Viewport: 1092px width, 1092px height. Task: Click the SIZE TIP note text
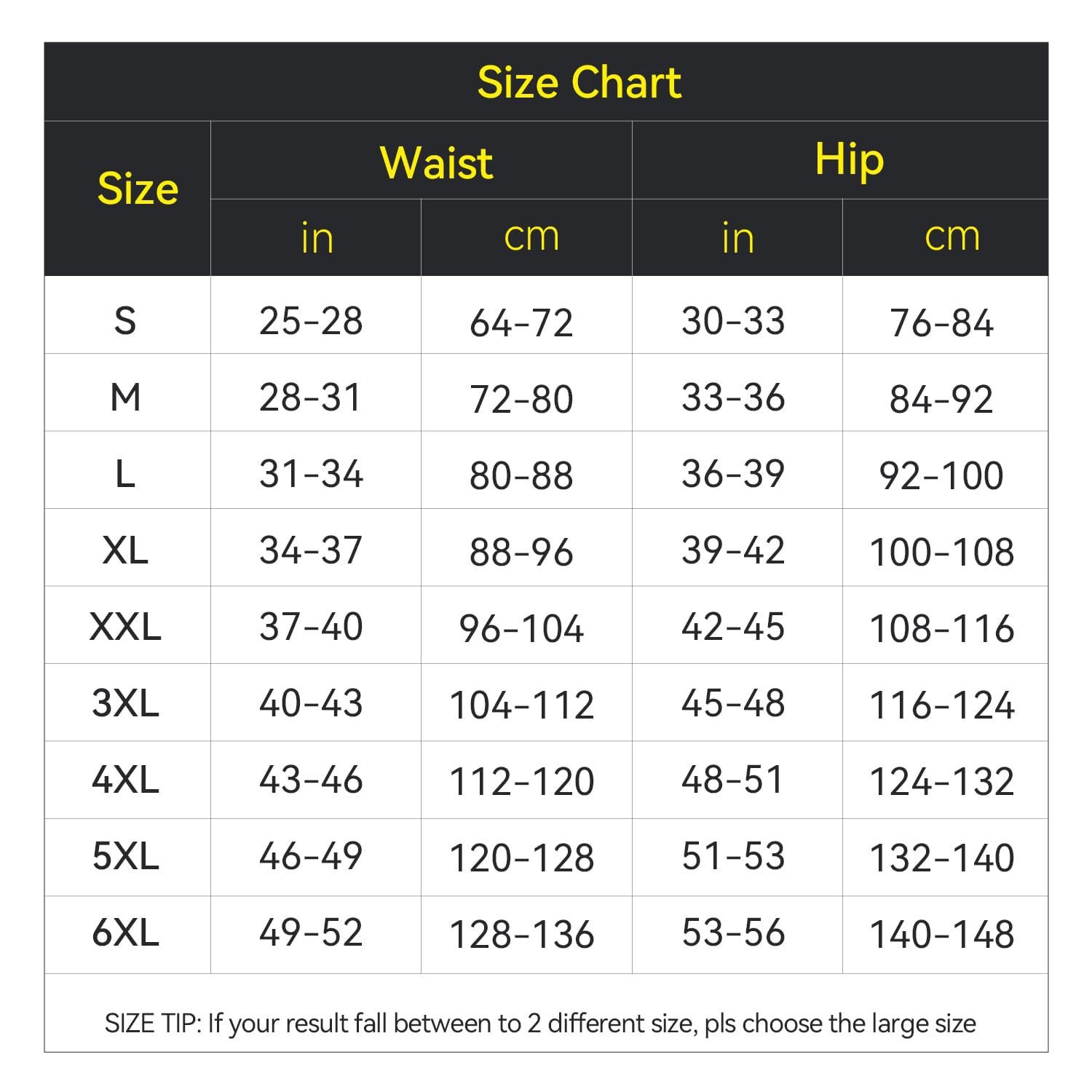[540, 1024]
